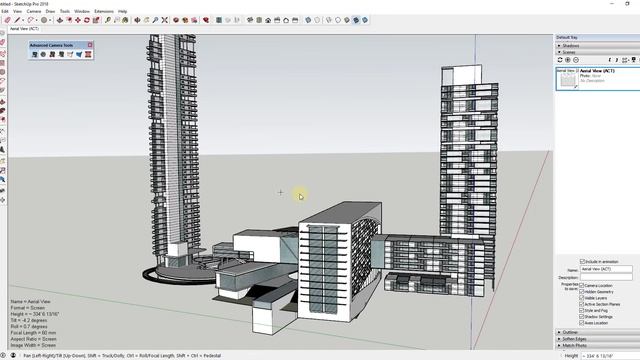This screenshot has width=640, height=360.
Task: Select the Push/Pull tool
Action: (x=60, y=20)
